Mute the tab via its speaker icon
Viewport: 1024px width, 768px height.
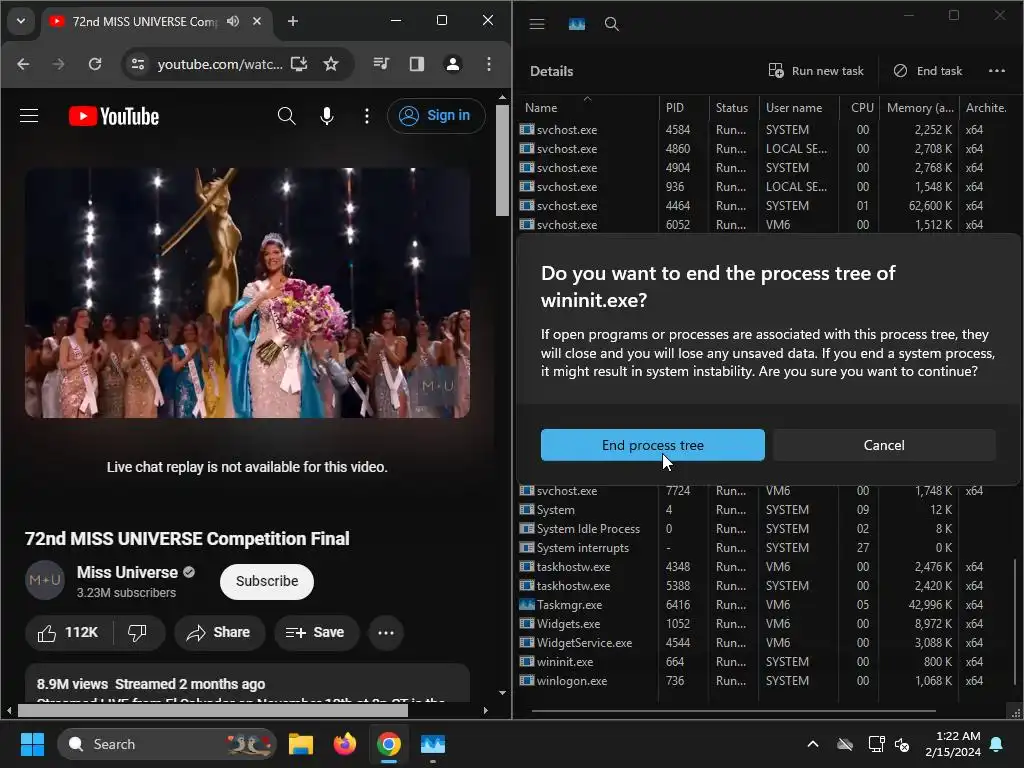[233, 21]
